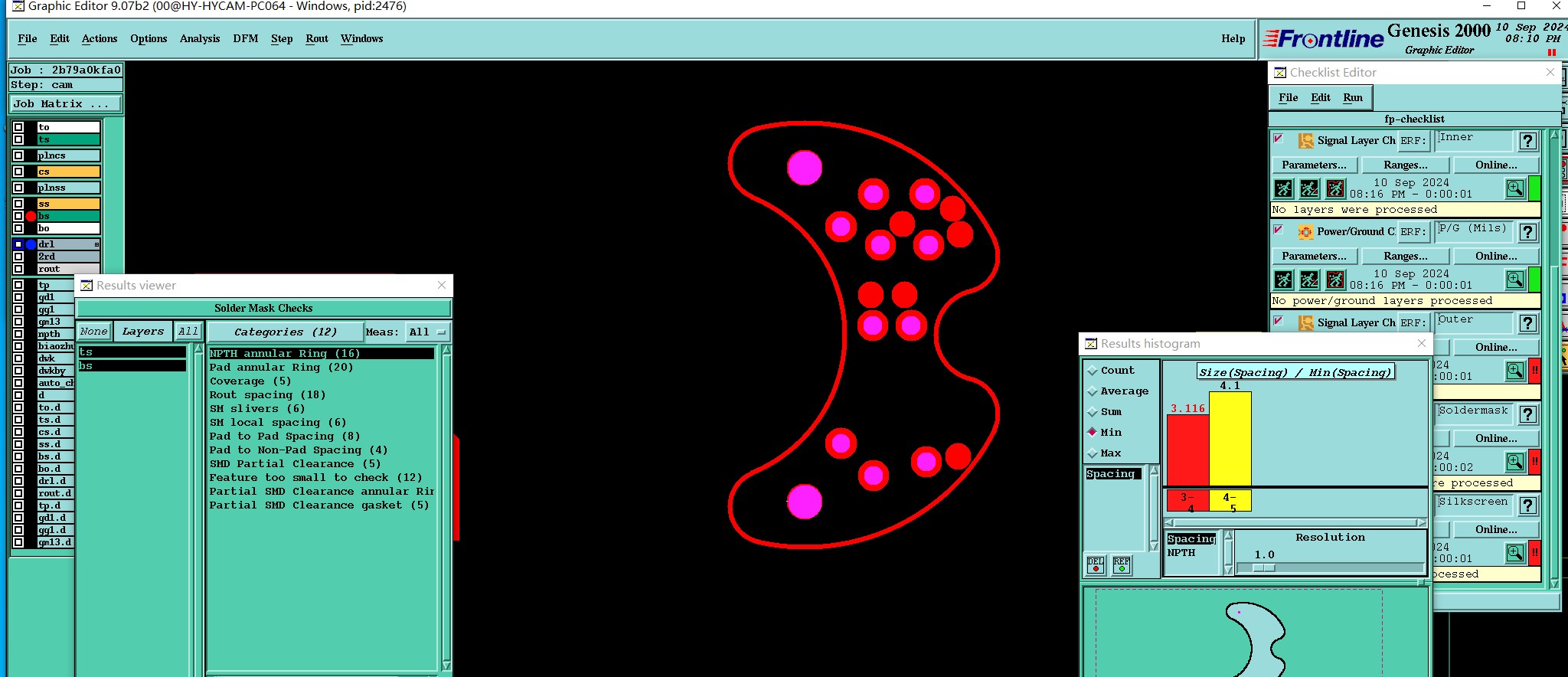Click None button in Results viewer layers
Image resolution: width=1568 pixels, height=677 pixels.
[94, 332]
